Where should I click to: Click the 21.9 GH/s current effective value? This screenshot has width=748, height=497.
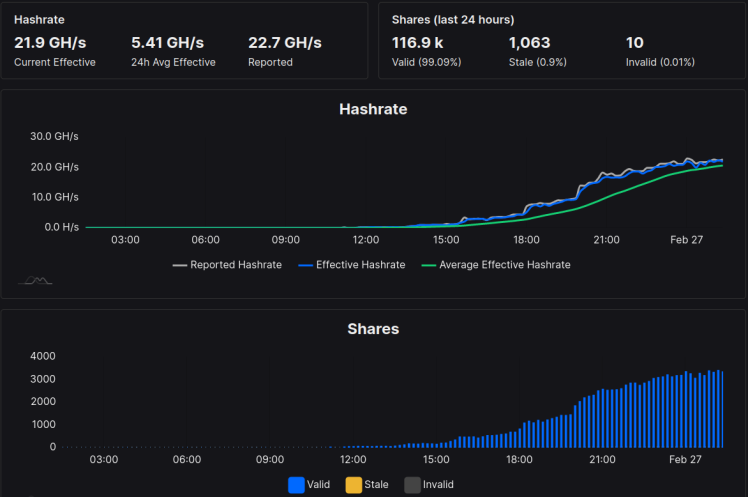[x=50, y=43]
